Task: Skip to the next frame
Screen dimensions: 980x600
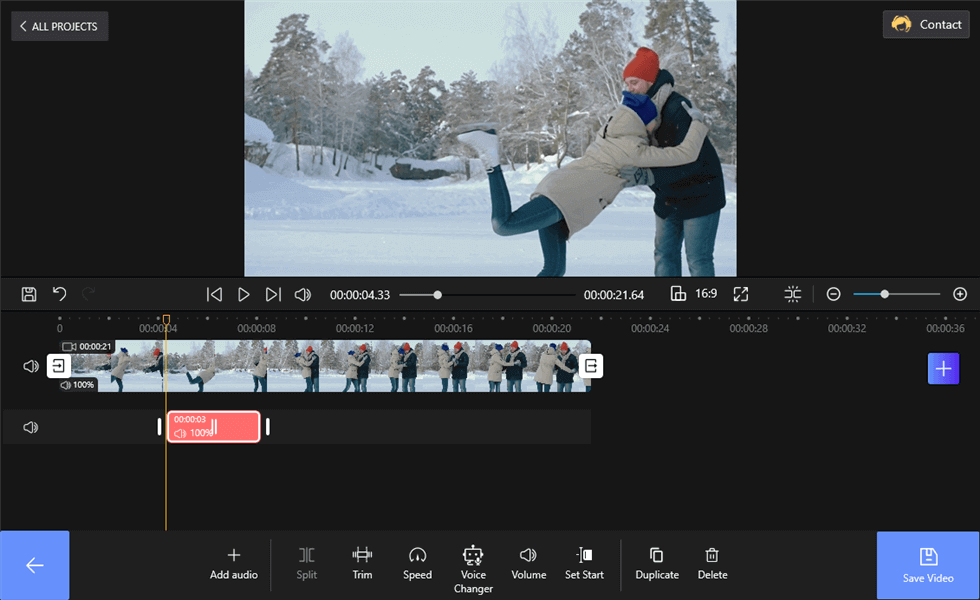Action: click(273, 294)
